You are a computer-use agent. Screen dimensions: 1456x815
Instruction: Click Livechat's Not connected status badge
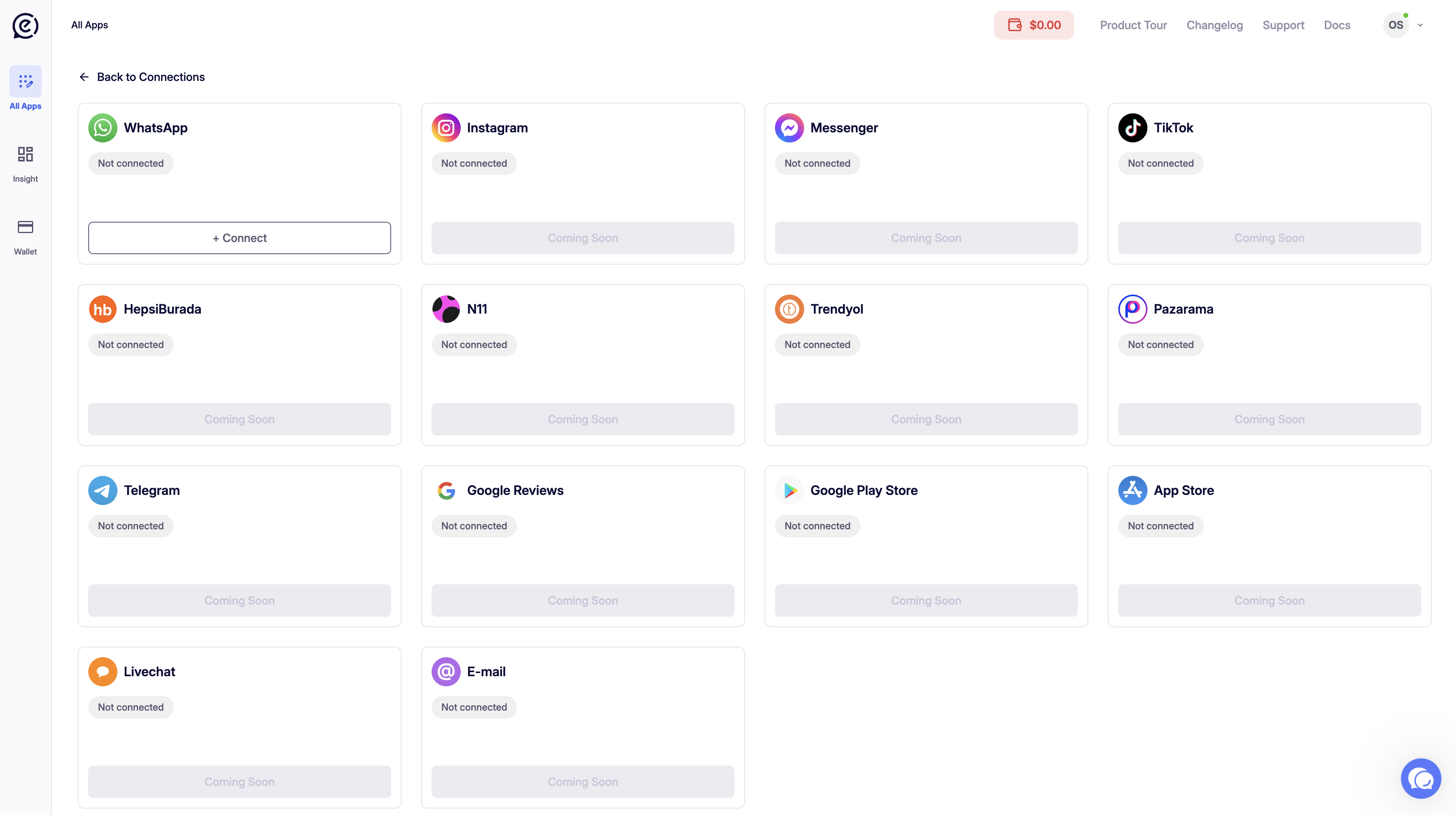pos(130,707)
